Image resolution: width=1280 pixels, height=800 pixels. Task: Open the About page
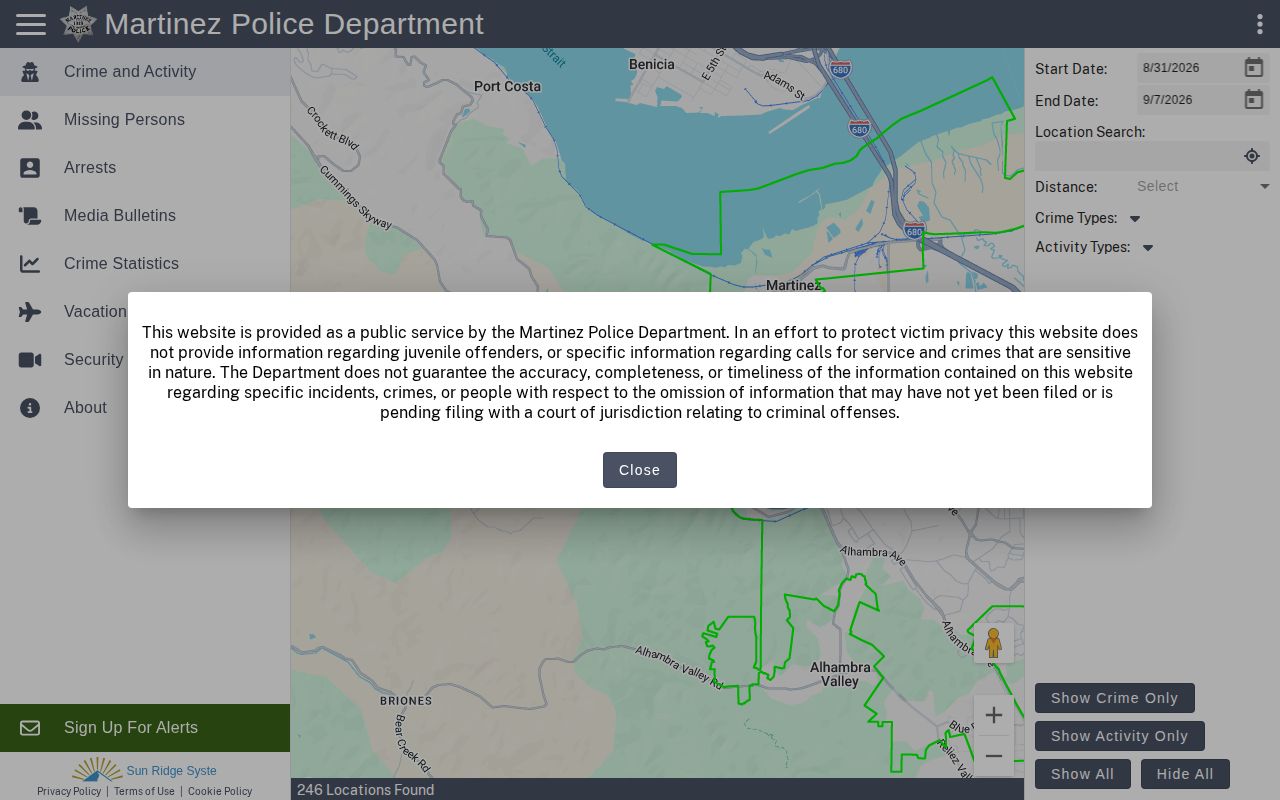point(145,408)
